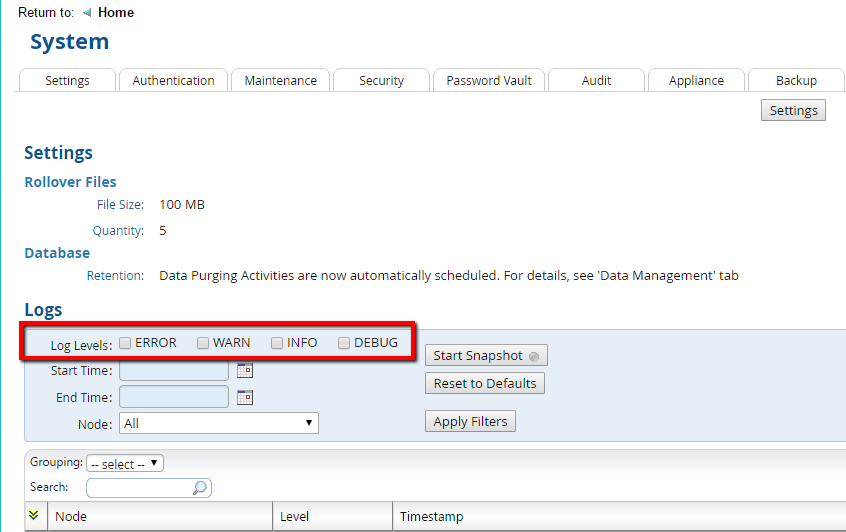
Task: Open the Start Time calendar picker
Action: tap(245, 370)
